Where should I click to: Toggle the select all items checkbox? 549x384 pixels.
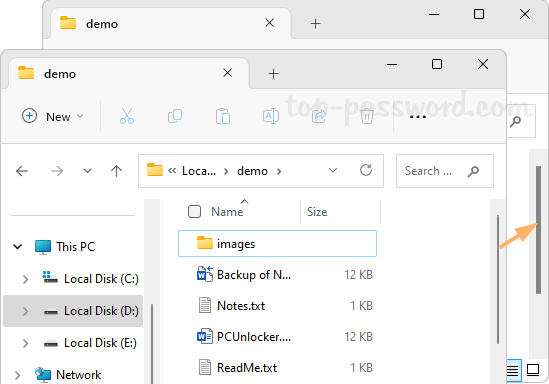click(194, 211)
